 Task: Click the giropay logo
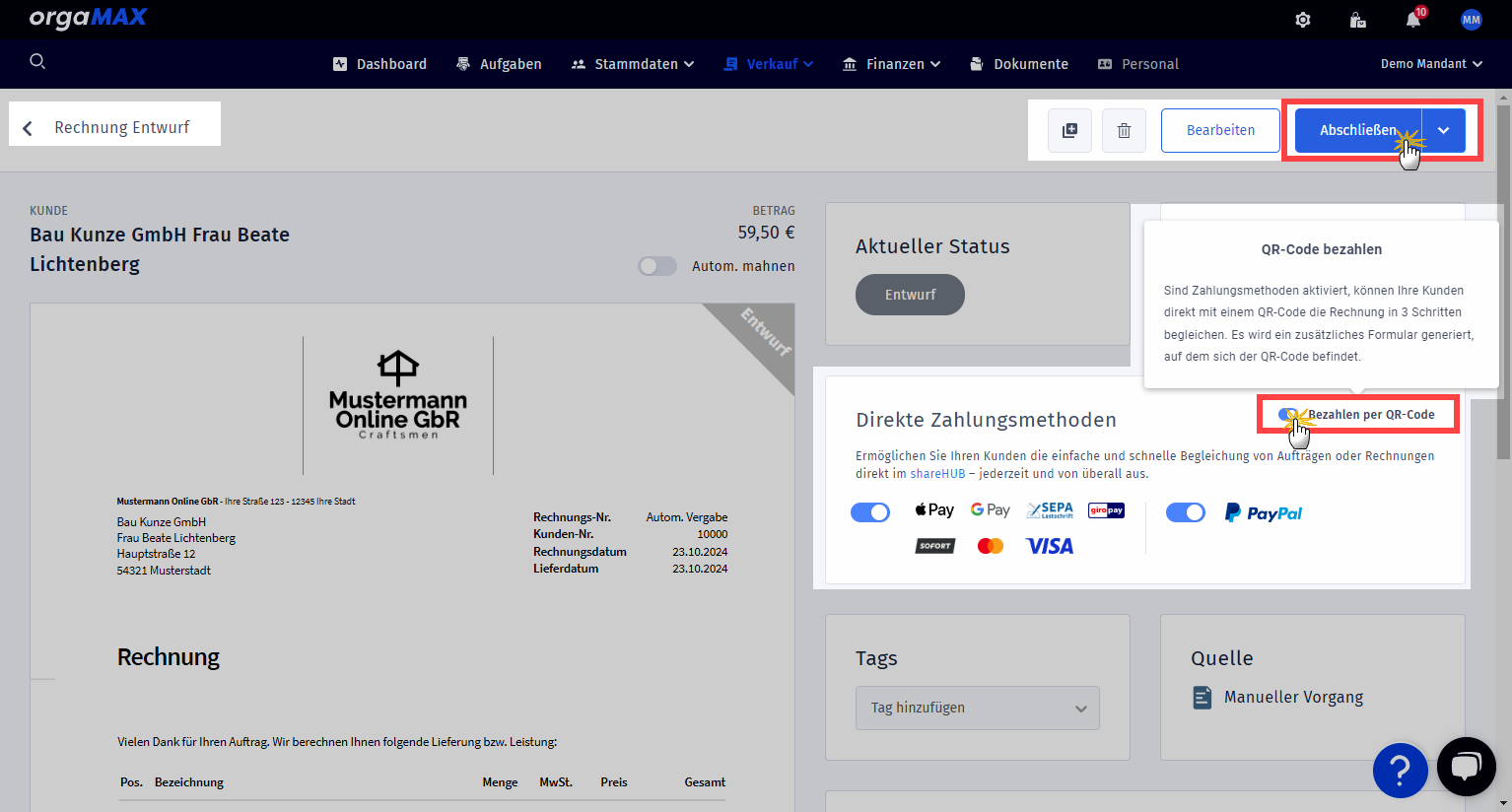coord(1106,510)
